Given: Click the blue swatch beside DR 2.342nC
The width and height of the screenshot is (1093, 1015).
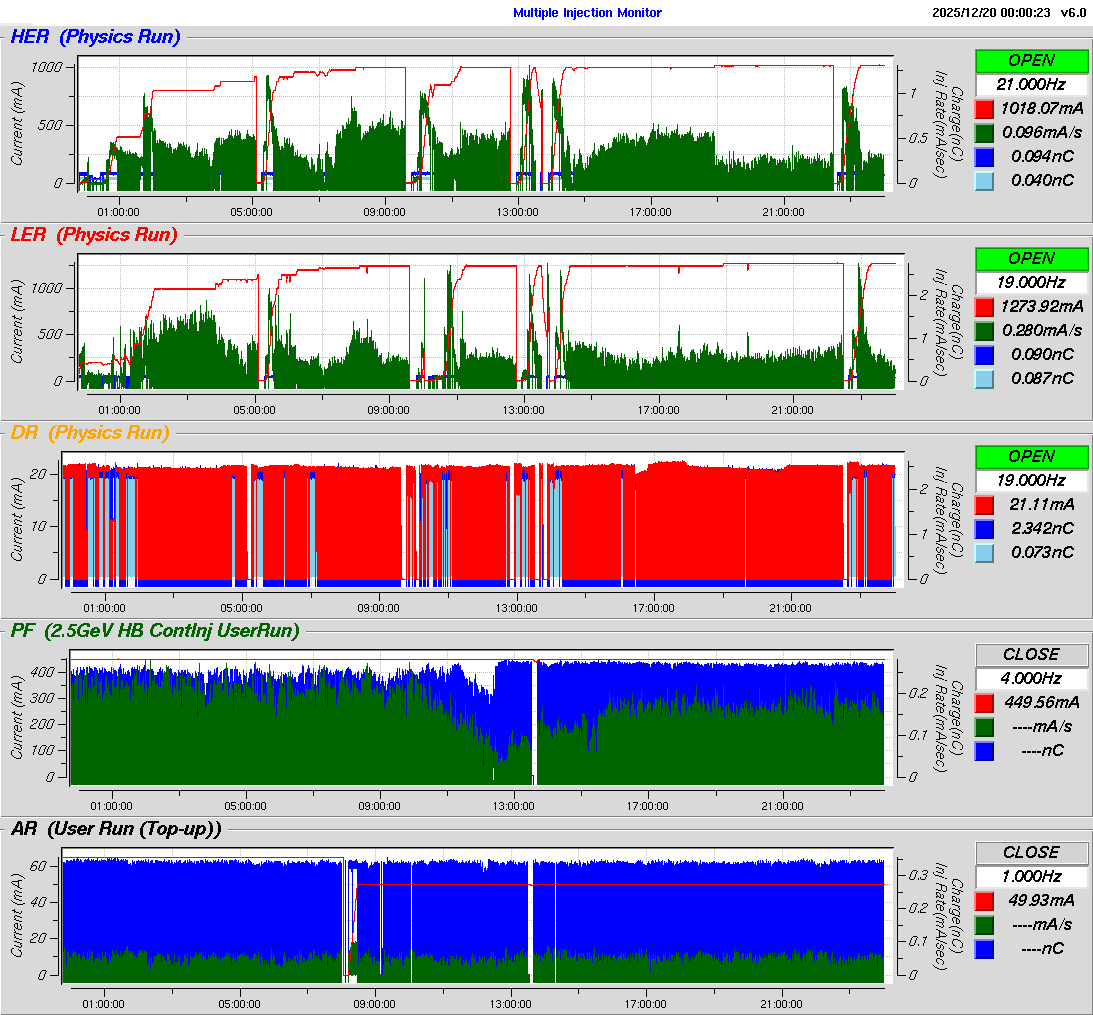Looking at the screenshot, I should click(984, 528).
